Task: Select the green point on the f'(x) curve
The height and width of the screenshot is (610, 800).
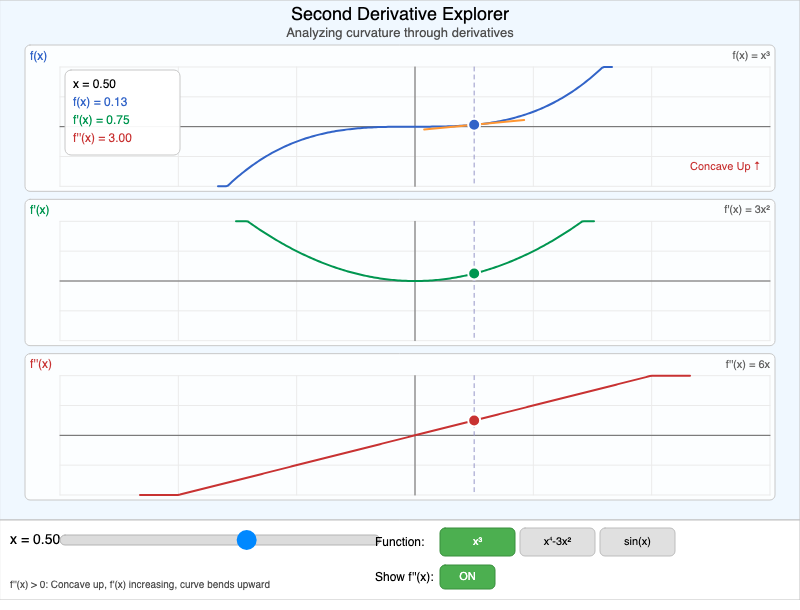Action: [473, 272]
